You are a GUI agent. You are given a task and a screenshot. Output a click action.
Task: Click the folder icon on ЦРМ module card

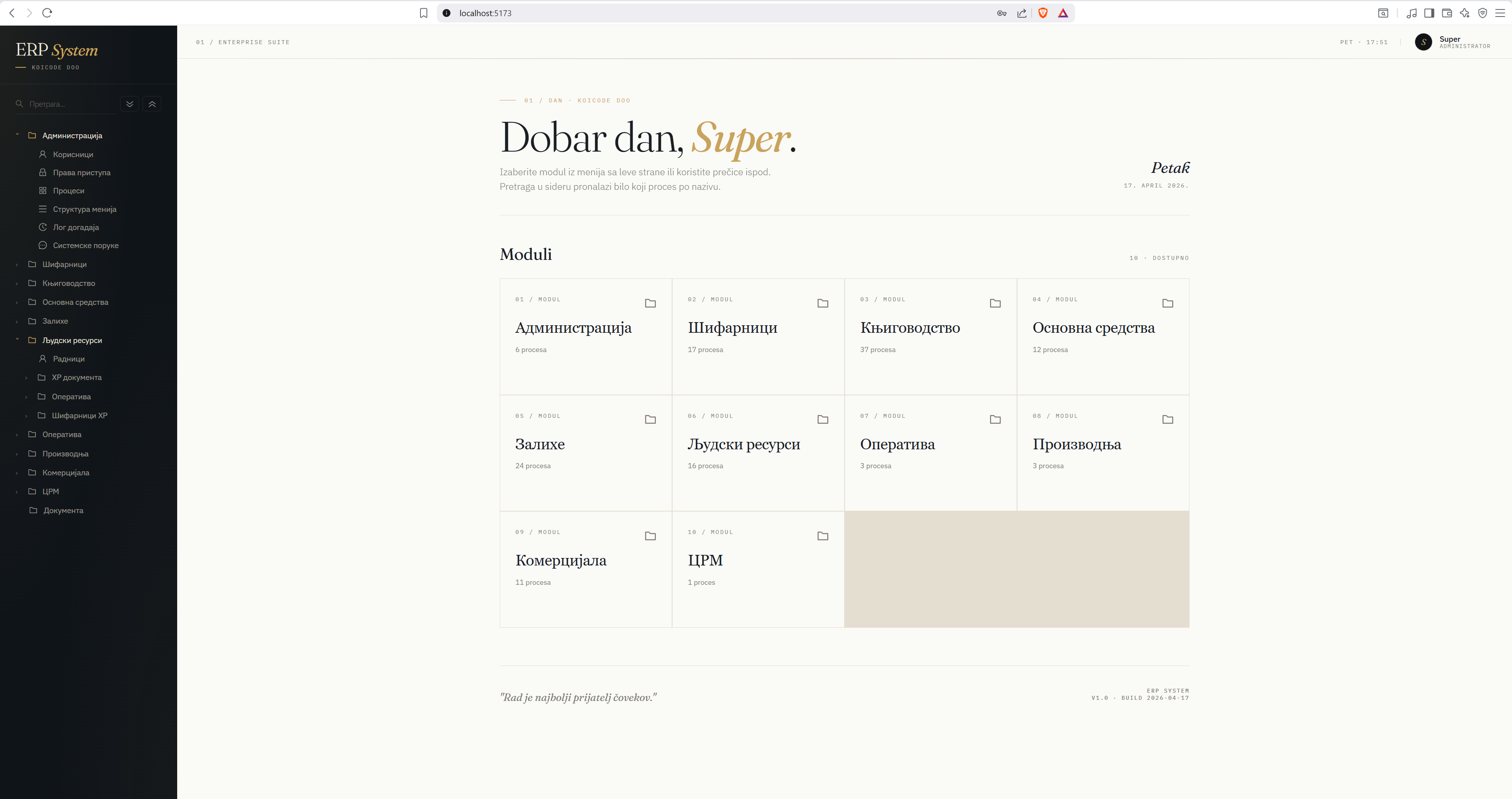pos(823,536)
